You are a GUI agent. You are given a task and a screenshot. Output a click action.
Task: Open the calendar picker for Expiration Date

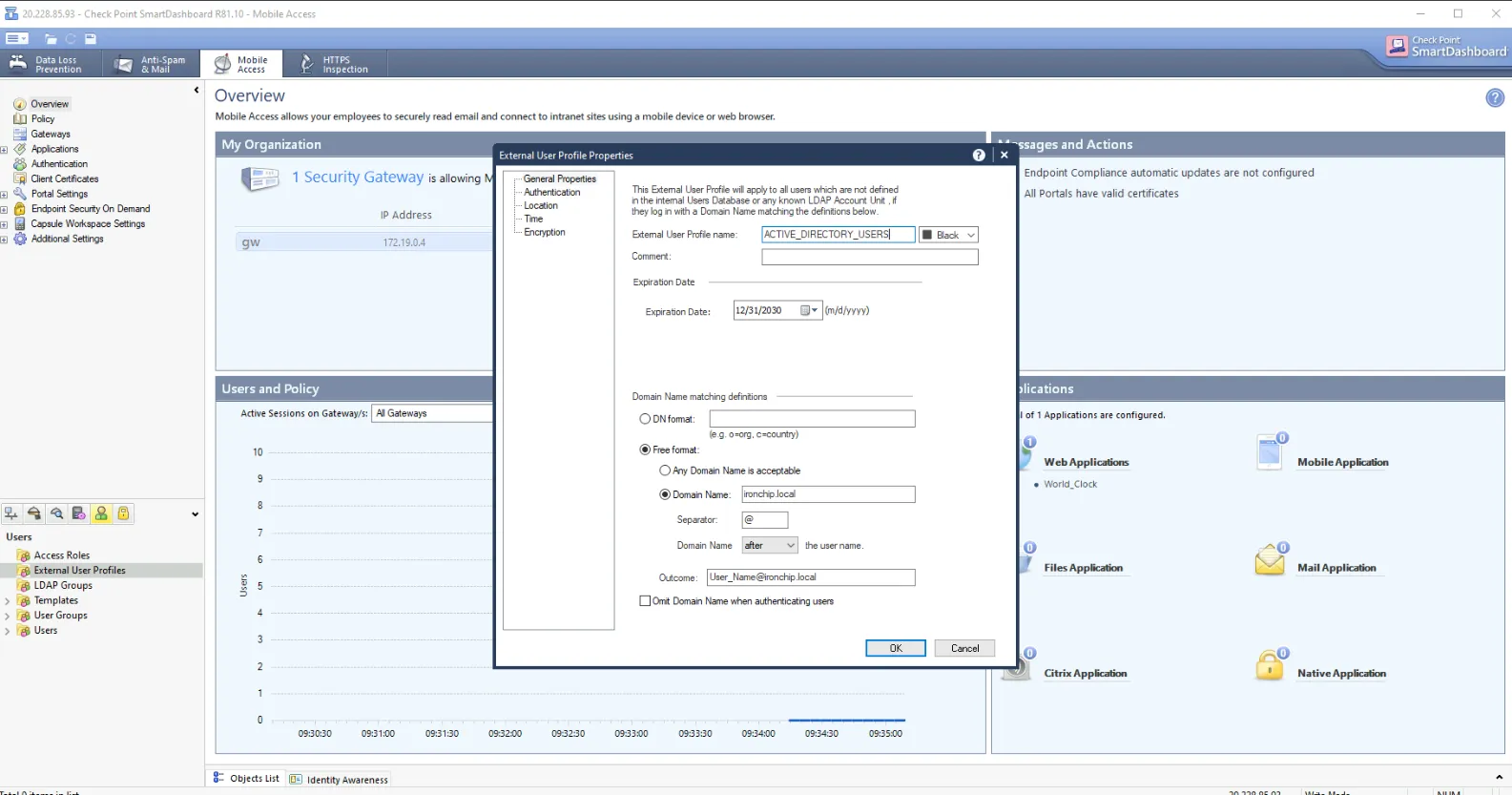pos(809,310)
